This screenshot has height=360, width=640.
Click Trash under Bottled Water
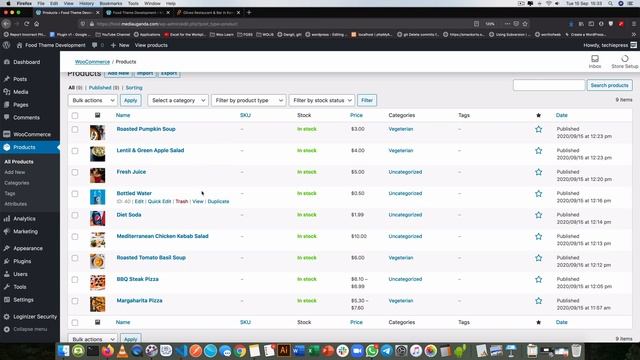[182, 202]
